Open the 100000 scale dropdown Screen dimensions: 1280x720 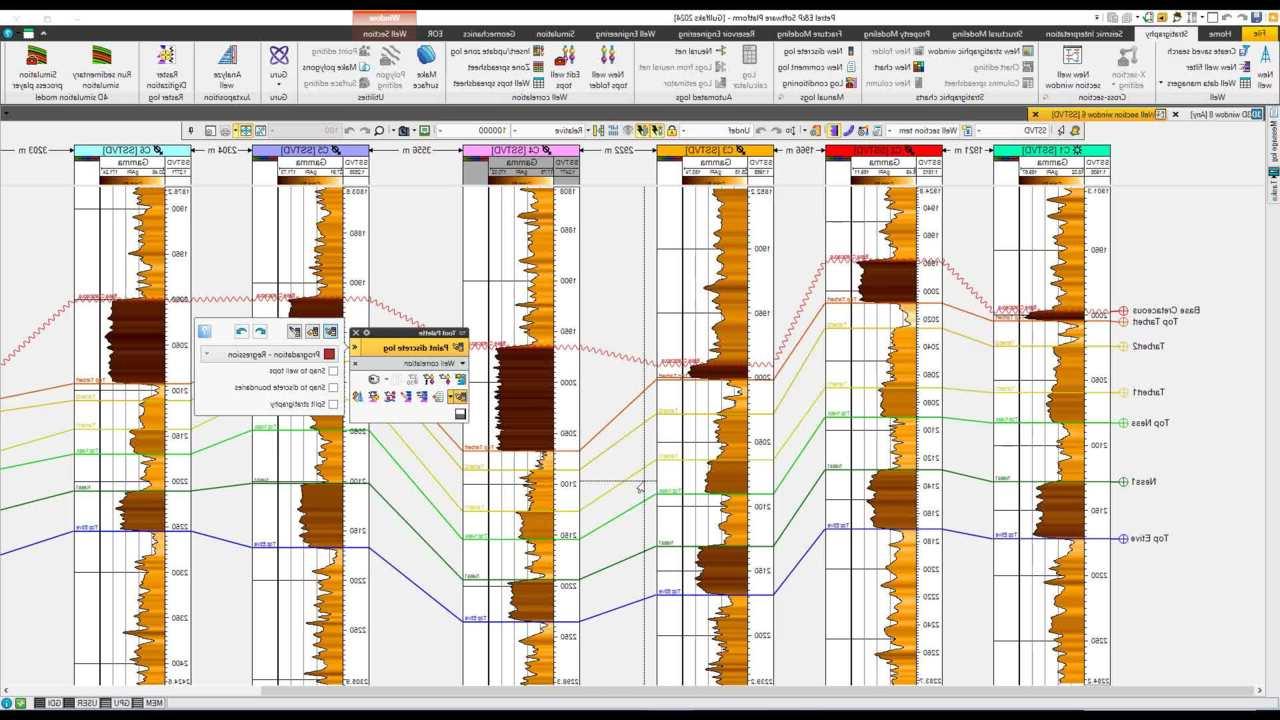[x=474, y=131]
